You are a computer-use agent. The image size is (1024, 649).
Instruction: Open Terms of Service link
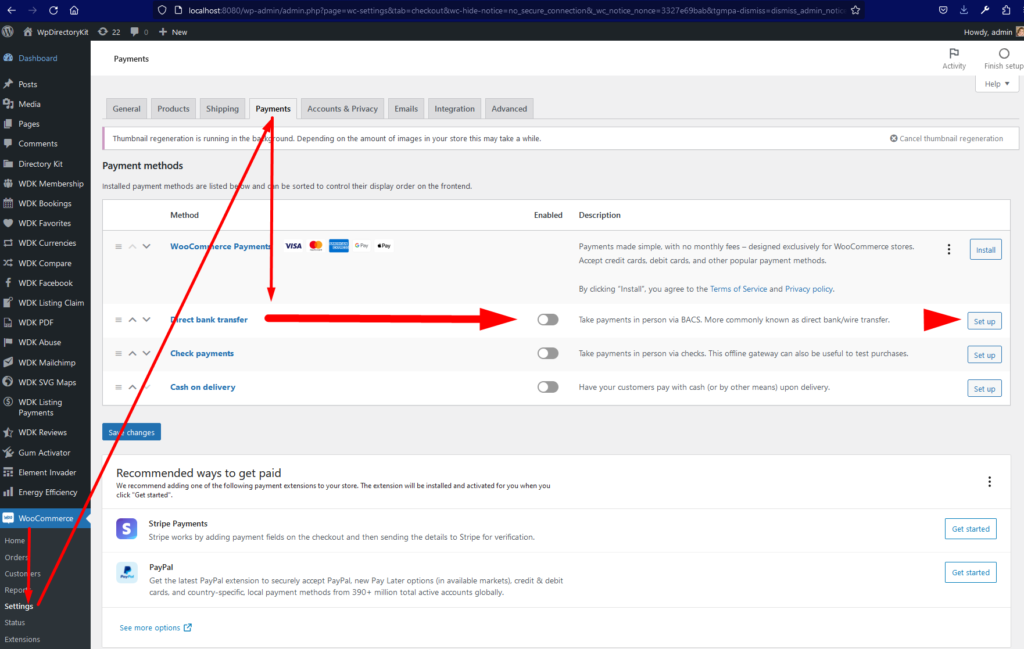pos(738,289)
